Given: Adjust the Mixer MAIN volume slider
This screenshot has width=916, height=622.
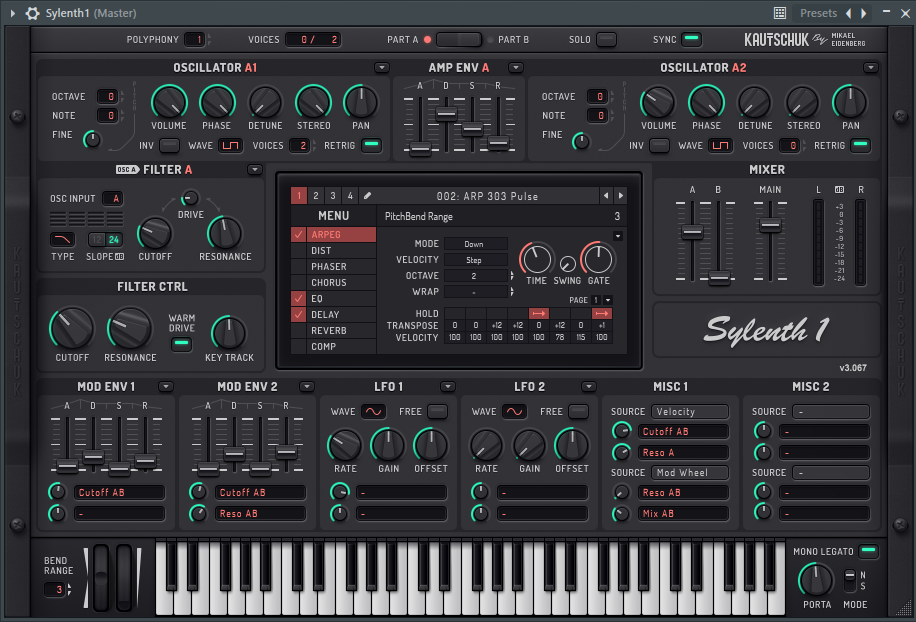Looking at the screenshot, I should 770,225.
